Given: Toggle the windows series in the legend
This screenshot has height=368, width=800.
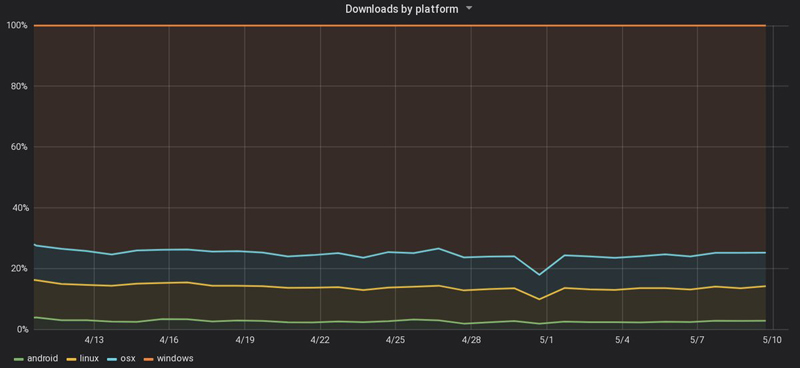Looking at the screenshot, I should pos(175,358).
